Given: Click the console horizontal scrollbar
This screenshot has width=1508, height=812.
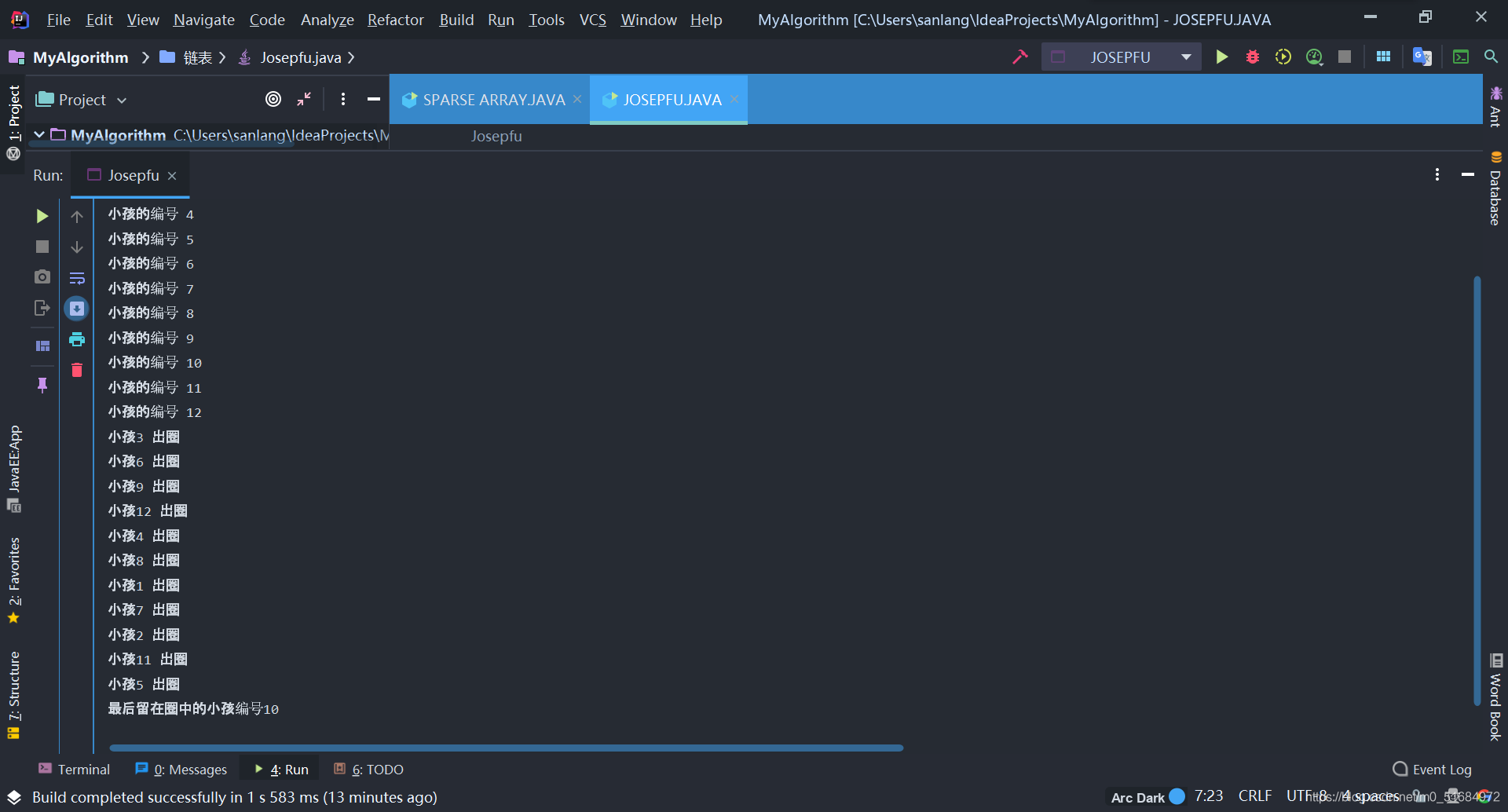Looking at the screenshot, I should pos(507,748).
